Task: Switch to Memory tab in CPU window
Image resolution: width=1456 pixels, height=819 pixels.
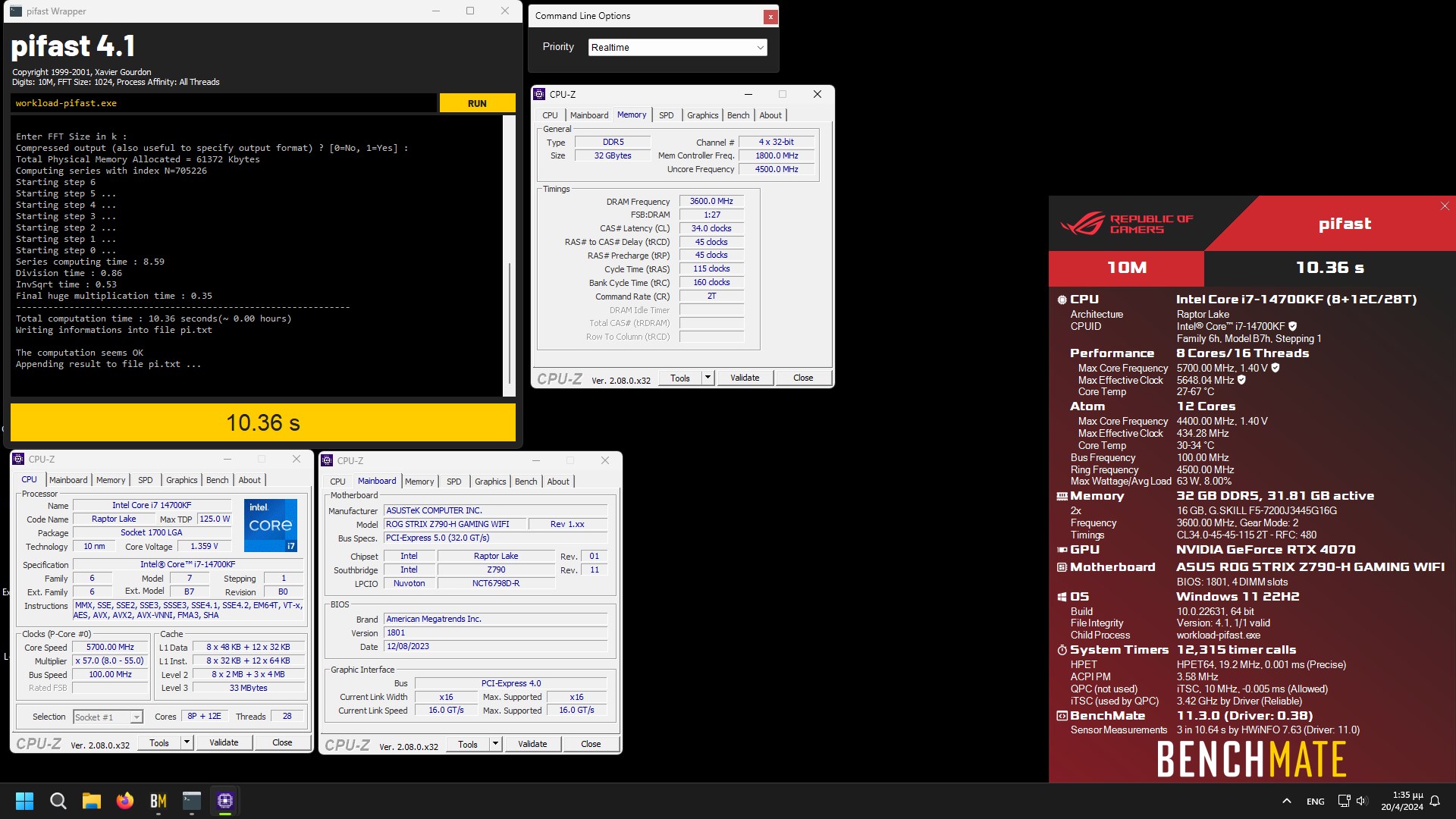Action: coord(111,480)
